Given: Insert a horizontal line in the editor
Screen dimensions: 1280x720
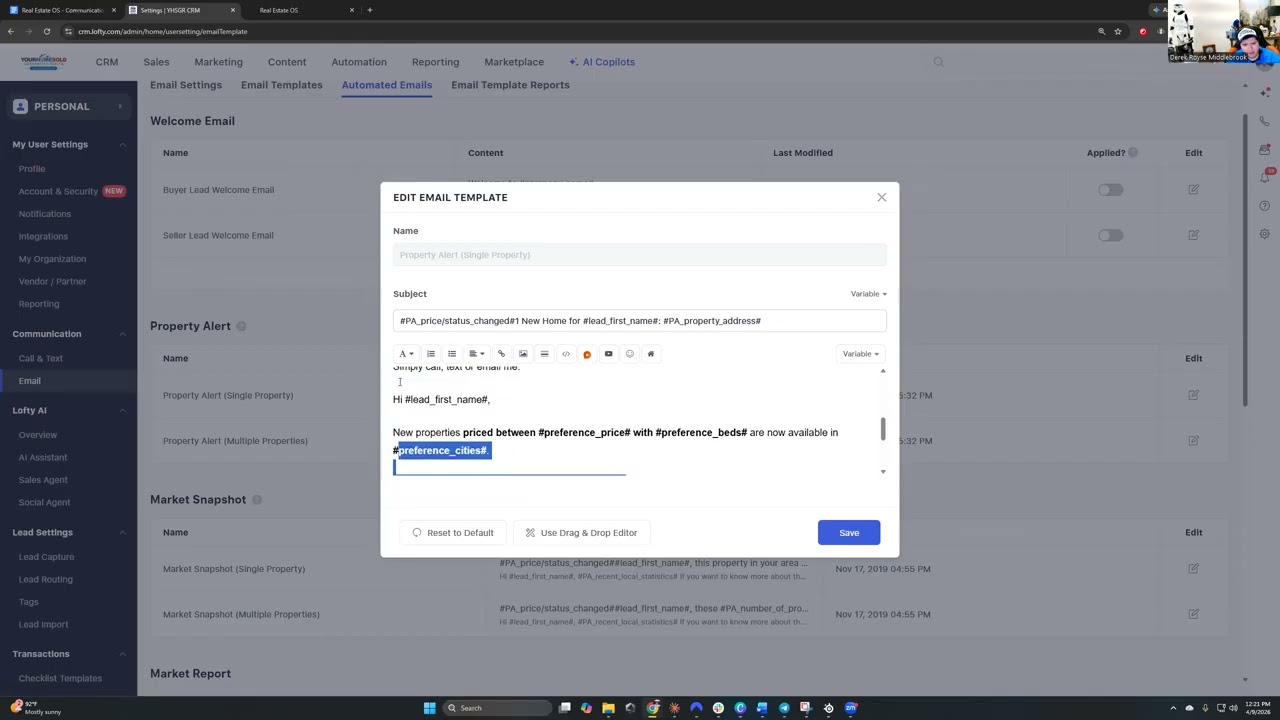Looking at the screenshot, I should pyautogui.click(x=544, y=354).
